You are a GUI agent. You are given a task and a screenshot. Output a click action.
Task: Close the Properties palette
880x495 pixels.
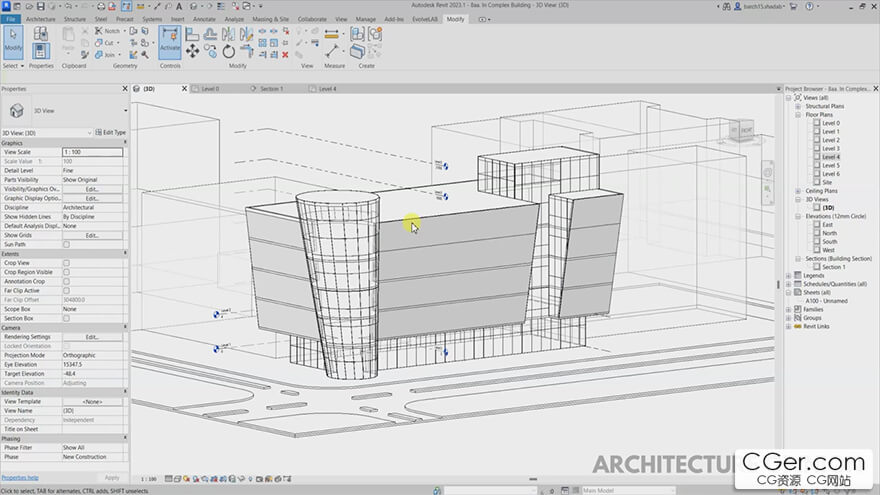(x=125, y=89)
